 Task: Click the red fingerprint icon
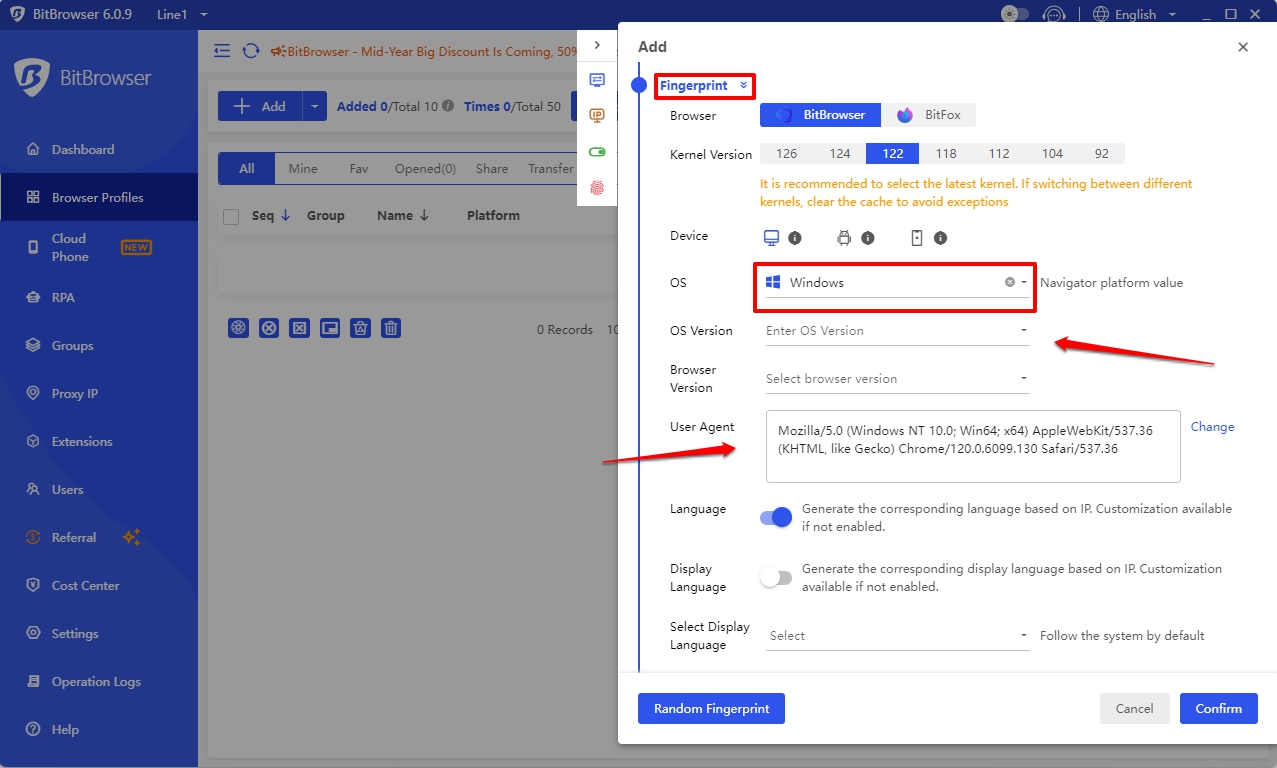(x=597, y=187)
